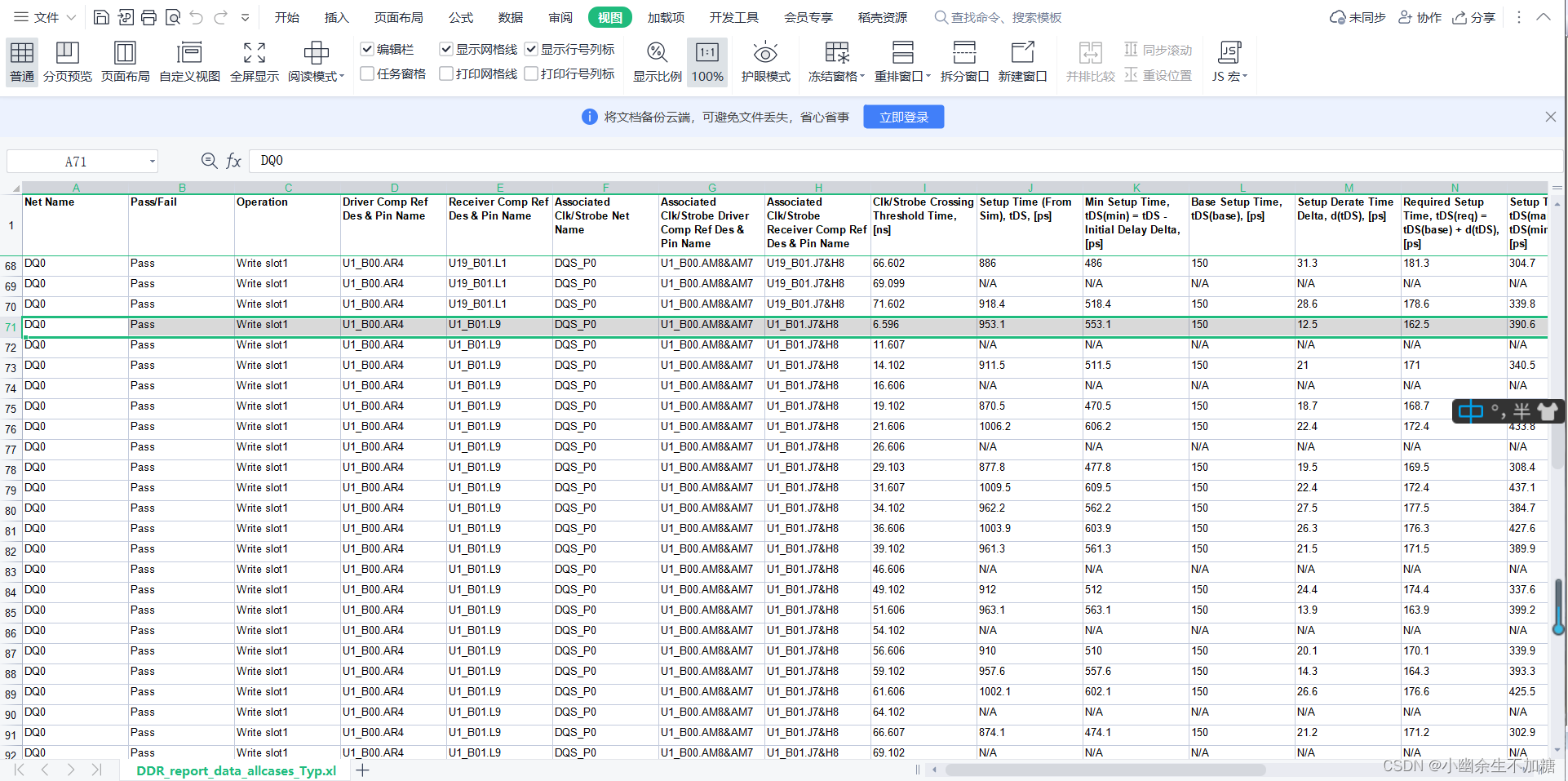Set zoom to 100%

pyautogui.click(x=707, y=62)
